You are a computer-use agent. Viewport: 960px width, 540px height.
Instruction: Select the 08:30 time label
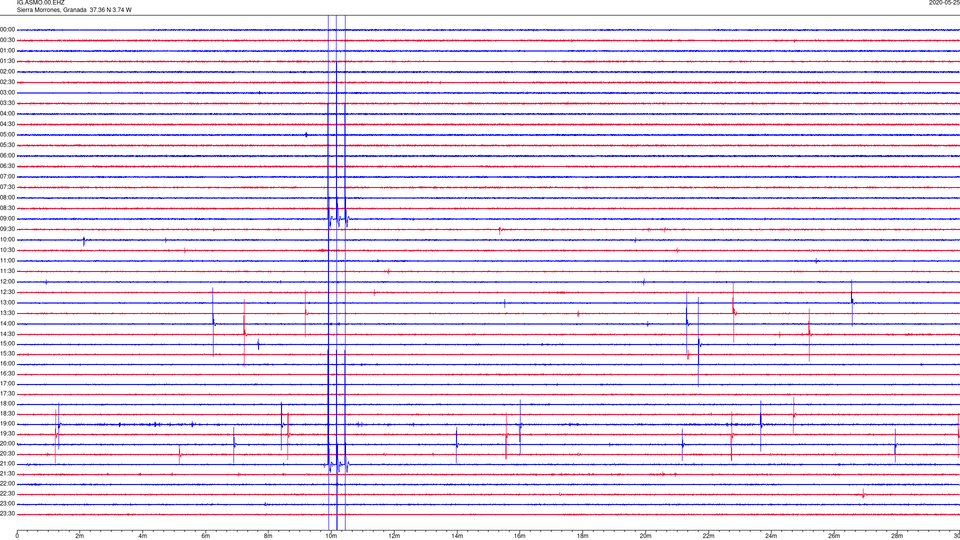[7, 208]
